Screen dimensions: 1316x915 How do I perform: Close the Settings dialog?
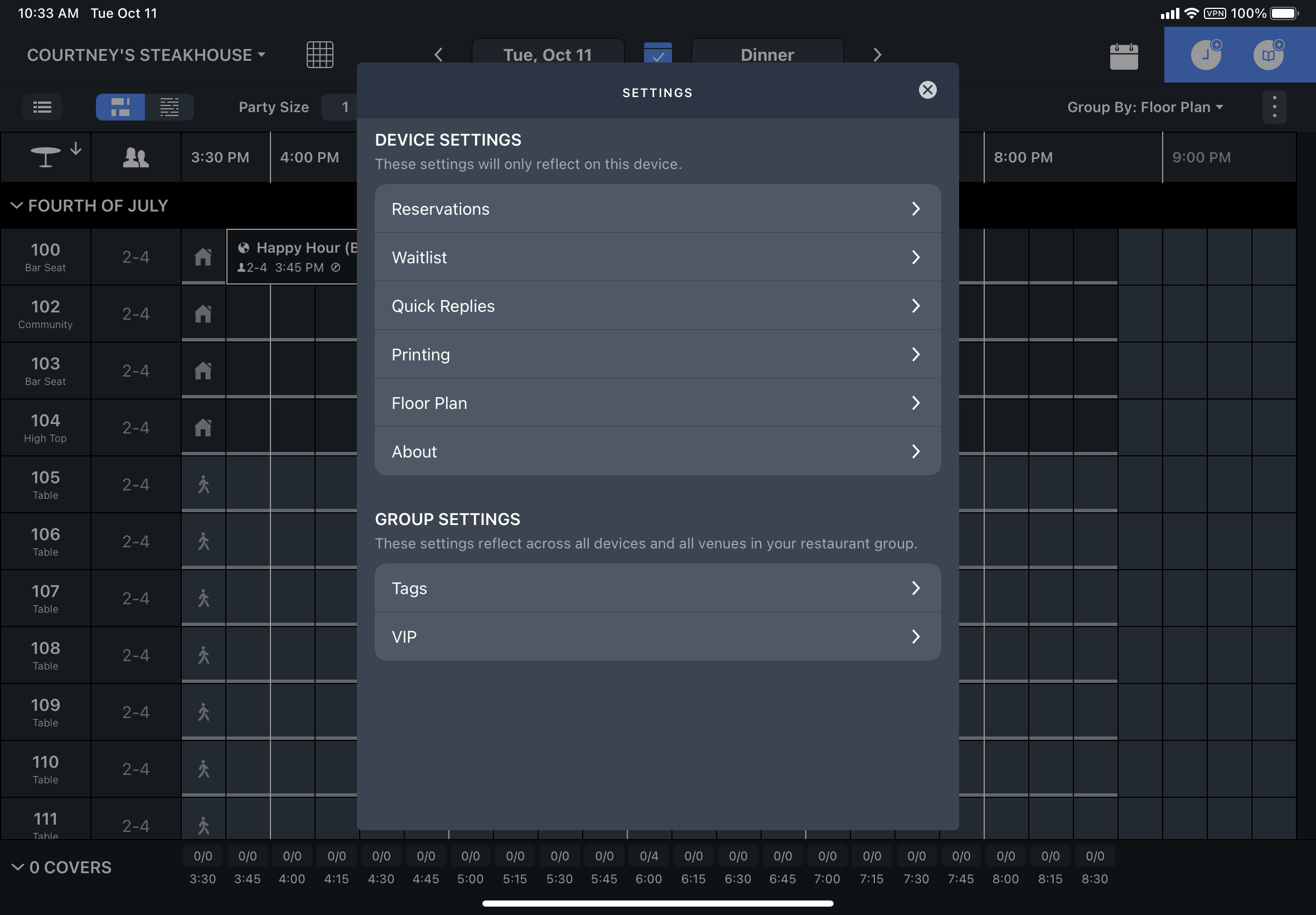tap(927, 90)
